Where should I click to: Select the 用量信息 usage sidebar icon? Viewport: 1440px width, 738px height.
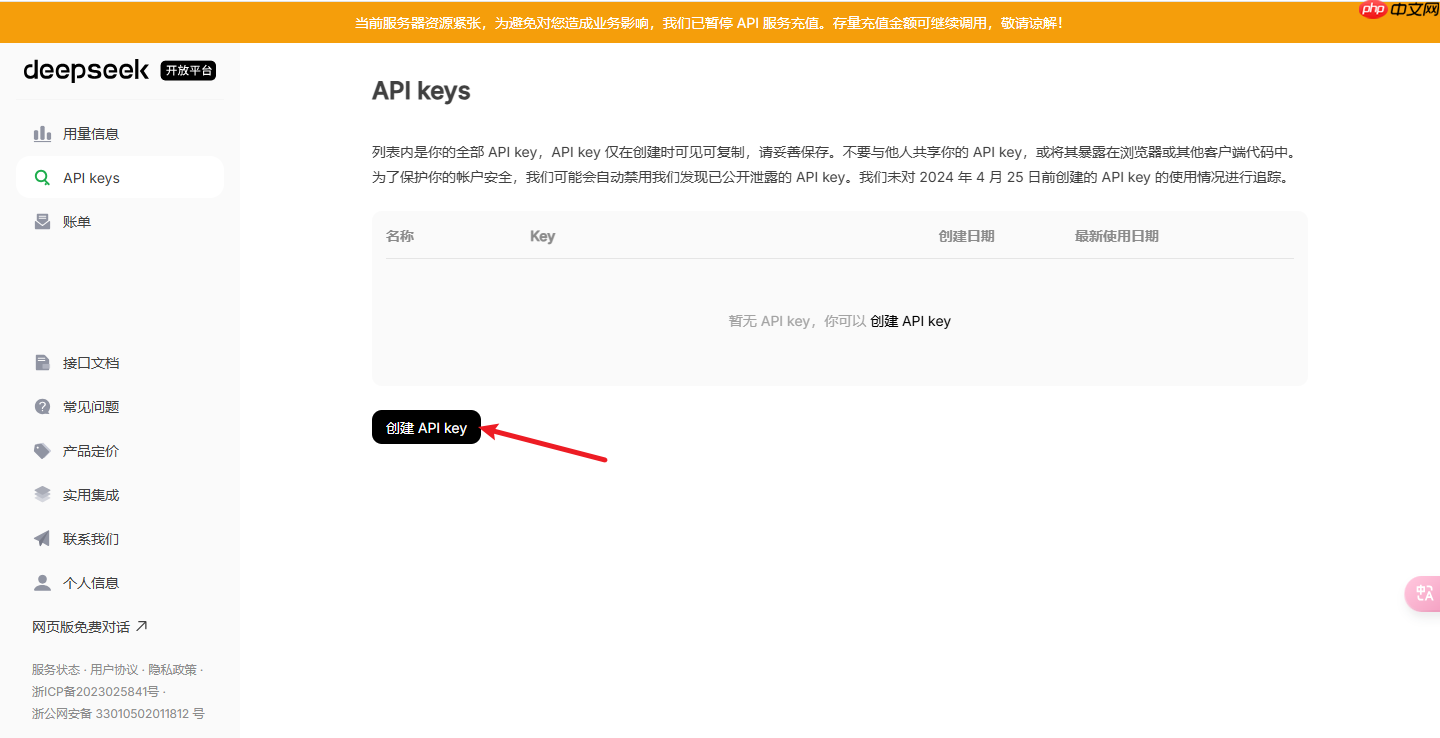43,133
